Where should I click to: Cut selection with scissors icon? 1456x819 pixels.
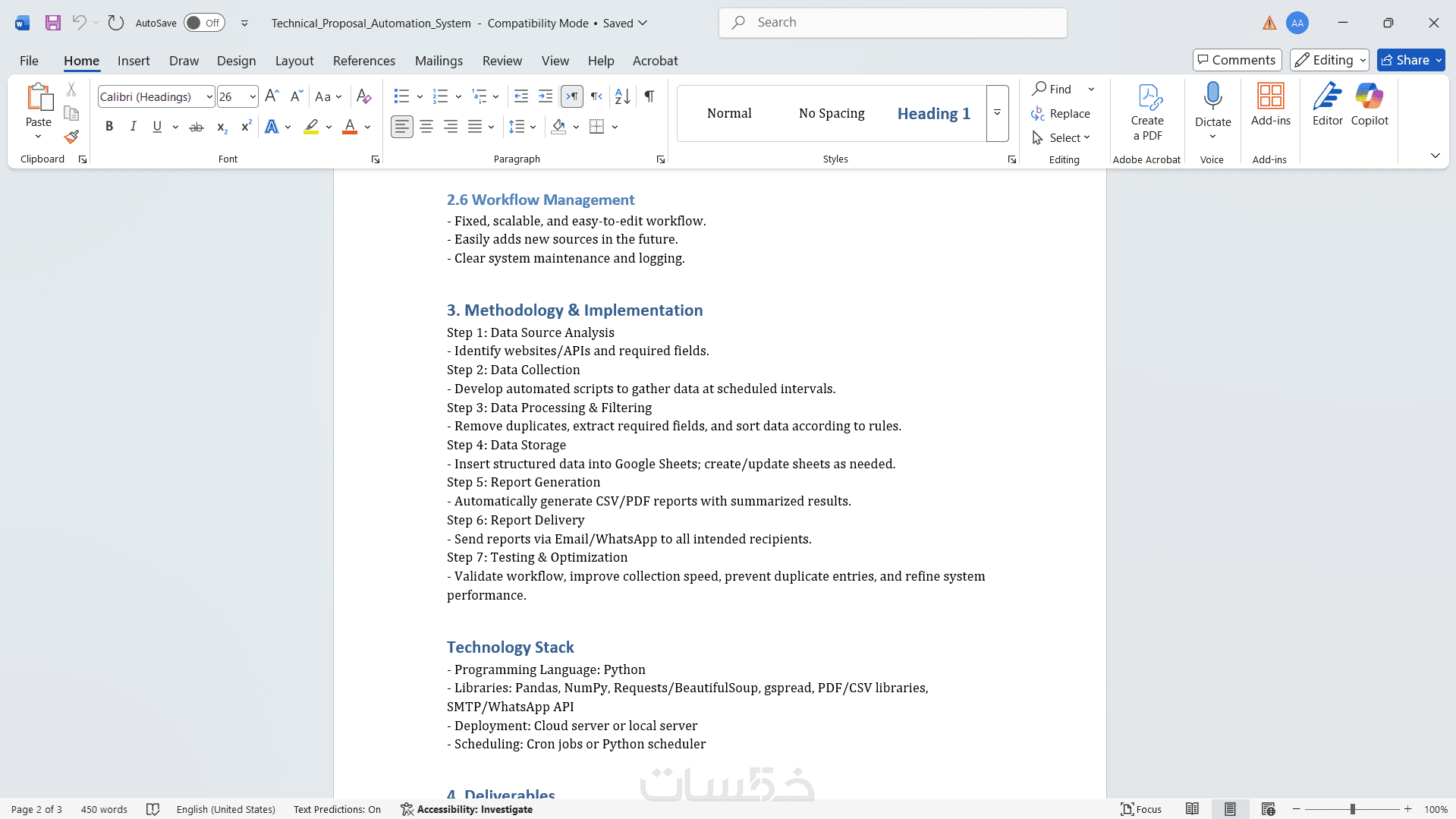(71, 90)
